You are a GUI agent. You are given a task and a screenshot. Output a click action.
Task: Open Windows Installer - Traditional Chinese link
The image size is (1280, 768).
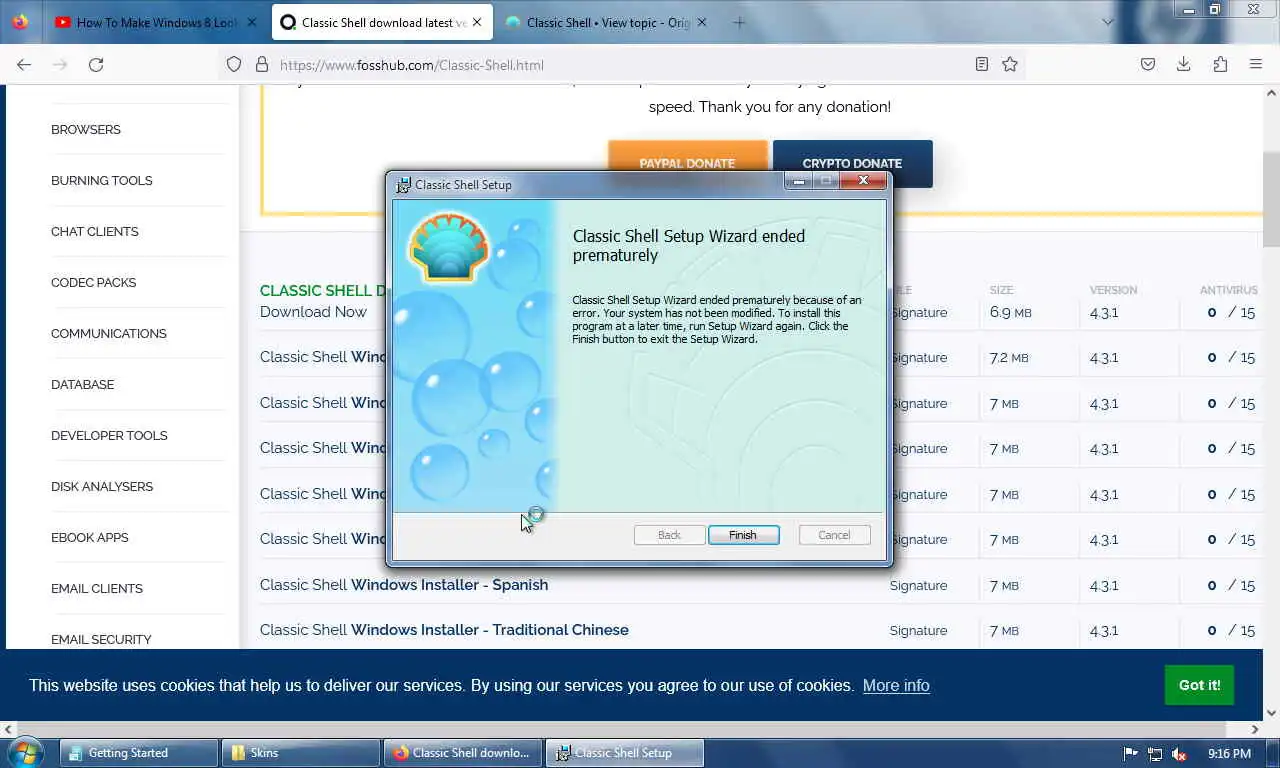(x=444, y=630)
